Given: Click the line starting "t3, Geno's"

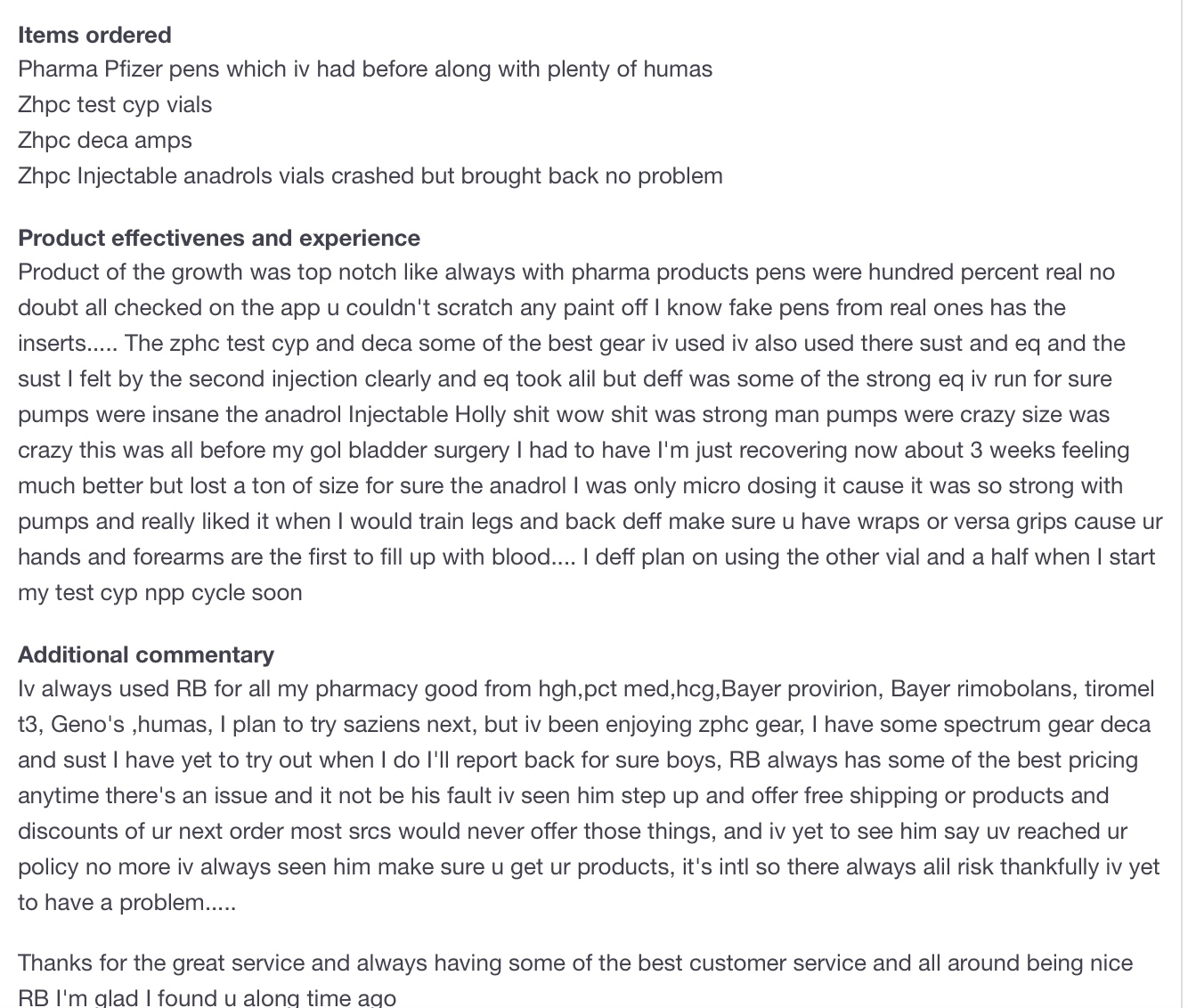Looking at the screenshot, I should pos(584,725).
